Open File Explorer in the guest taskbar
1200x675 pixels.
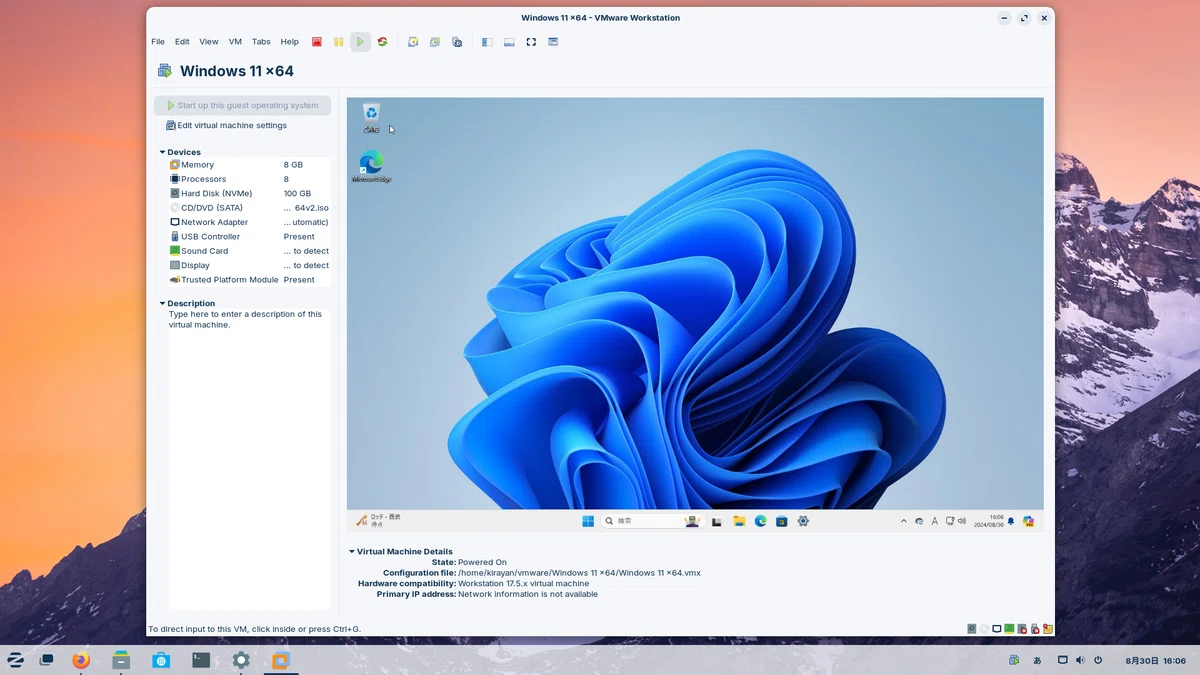(739, 521)
